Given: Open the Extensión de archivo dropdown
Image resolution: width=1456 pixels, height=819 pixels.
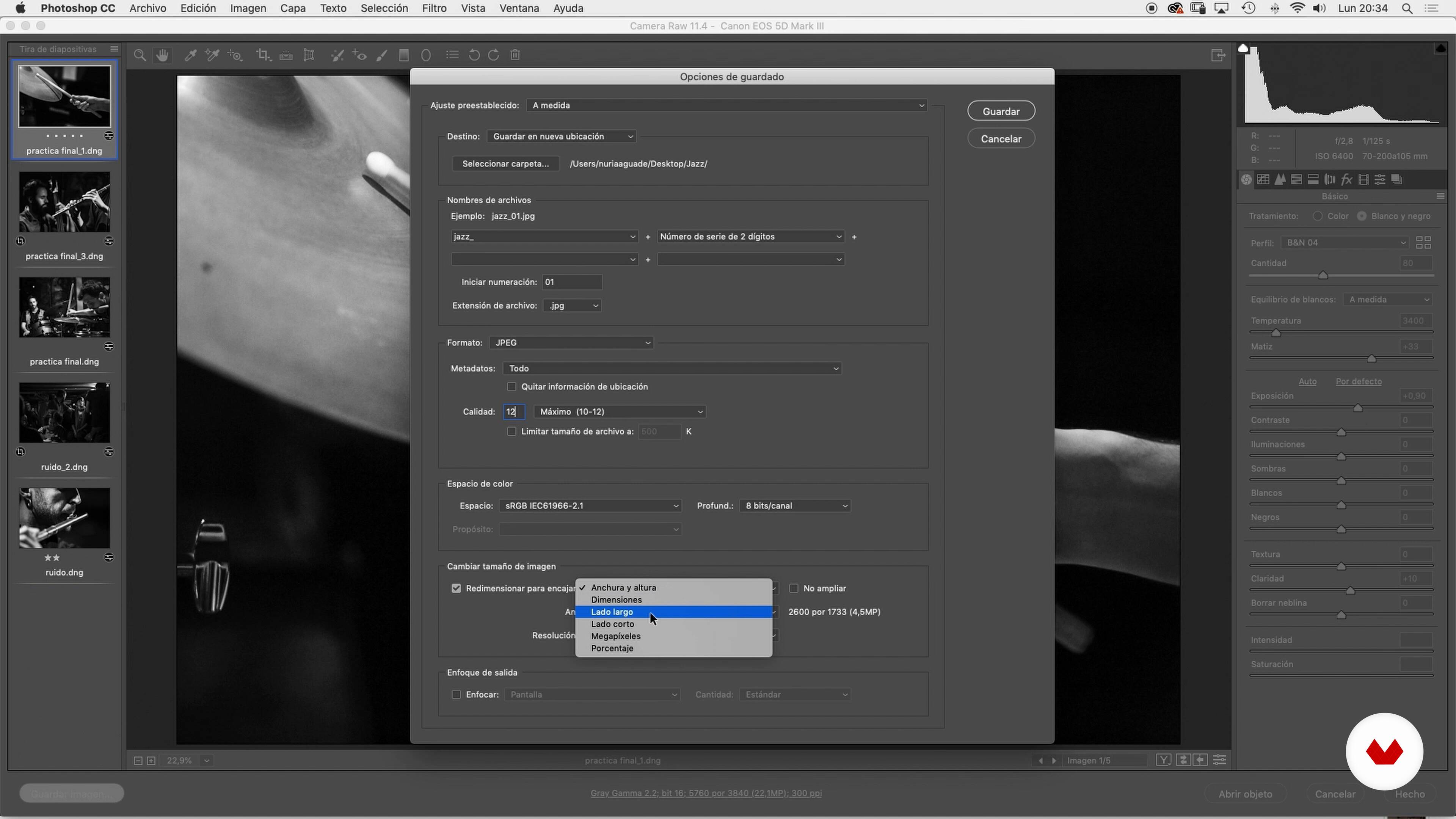Looking at the screenshot, I should click(x=572, y=305).
